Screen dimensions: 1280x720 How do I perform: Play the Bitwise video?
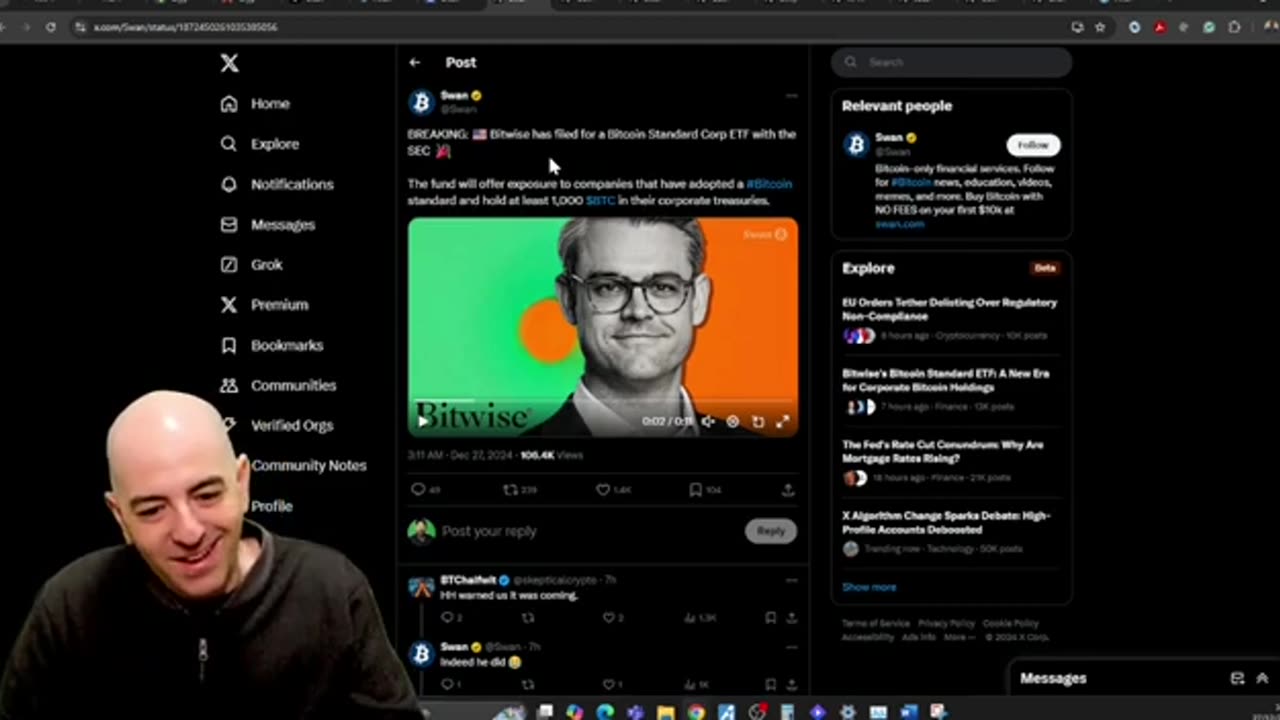423,421
